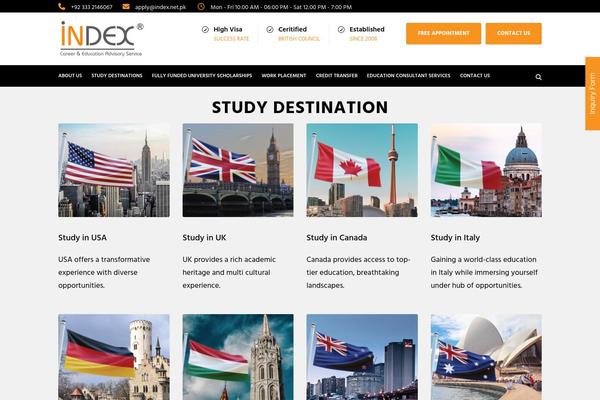Click the Study in Canada heading
The image size is (600, 400).
[x=337, y=238]
